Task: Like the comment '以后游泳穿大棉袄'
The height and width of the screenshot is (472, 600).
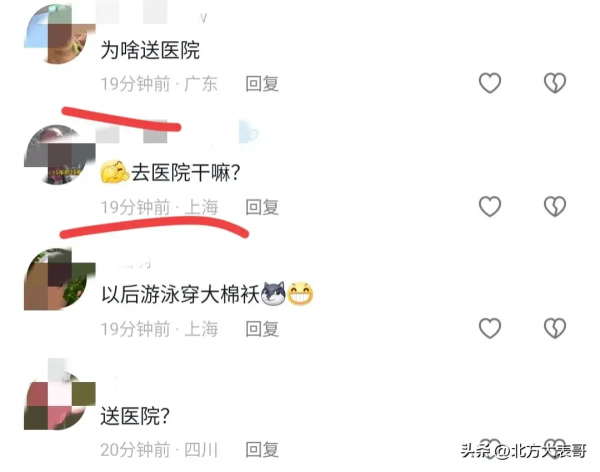Action: [x=490, y=328]
